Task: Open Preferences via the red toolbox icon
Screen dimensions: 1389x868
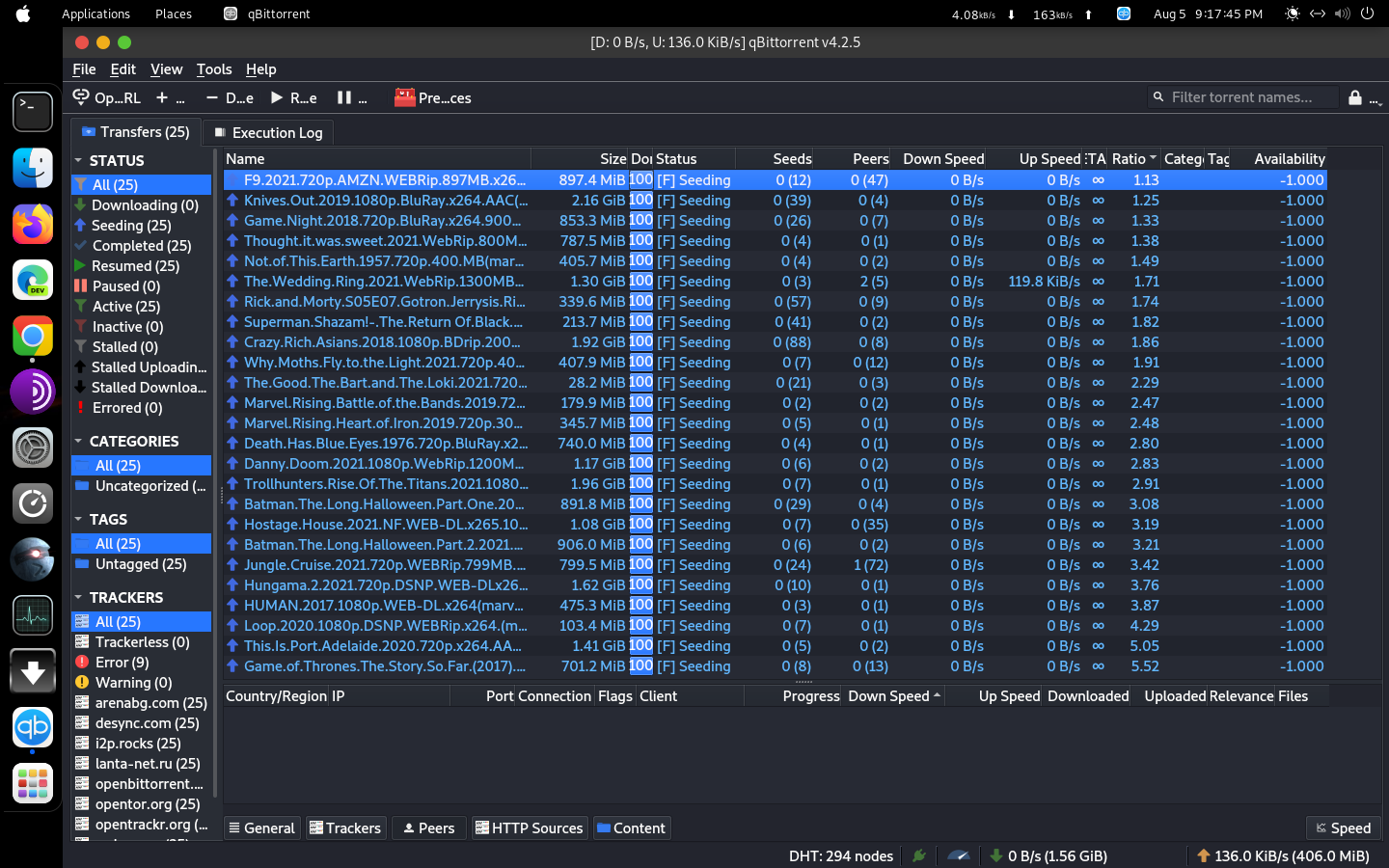Action: pyautogui.click(x=404, y=97)
